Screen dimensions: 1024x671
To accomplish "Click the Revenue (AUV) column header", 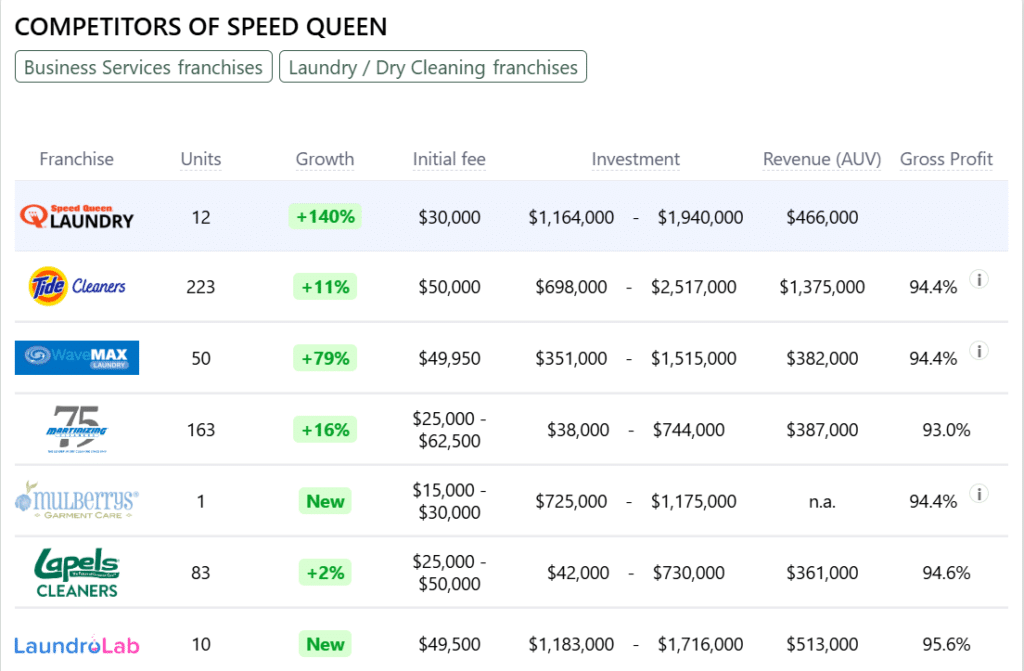I will point(822,159).
